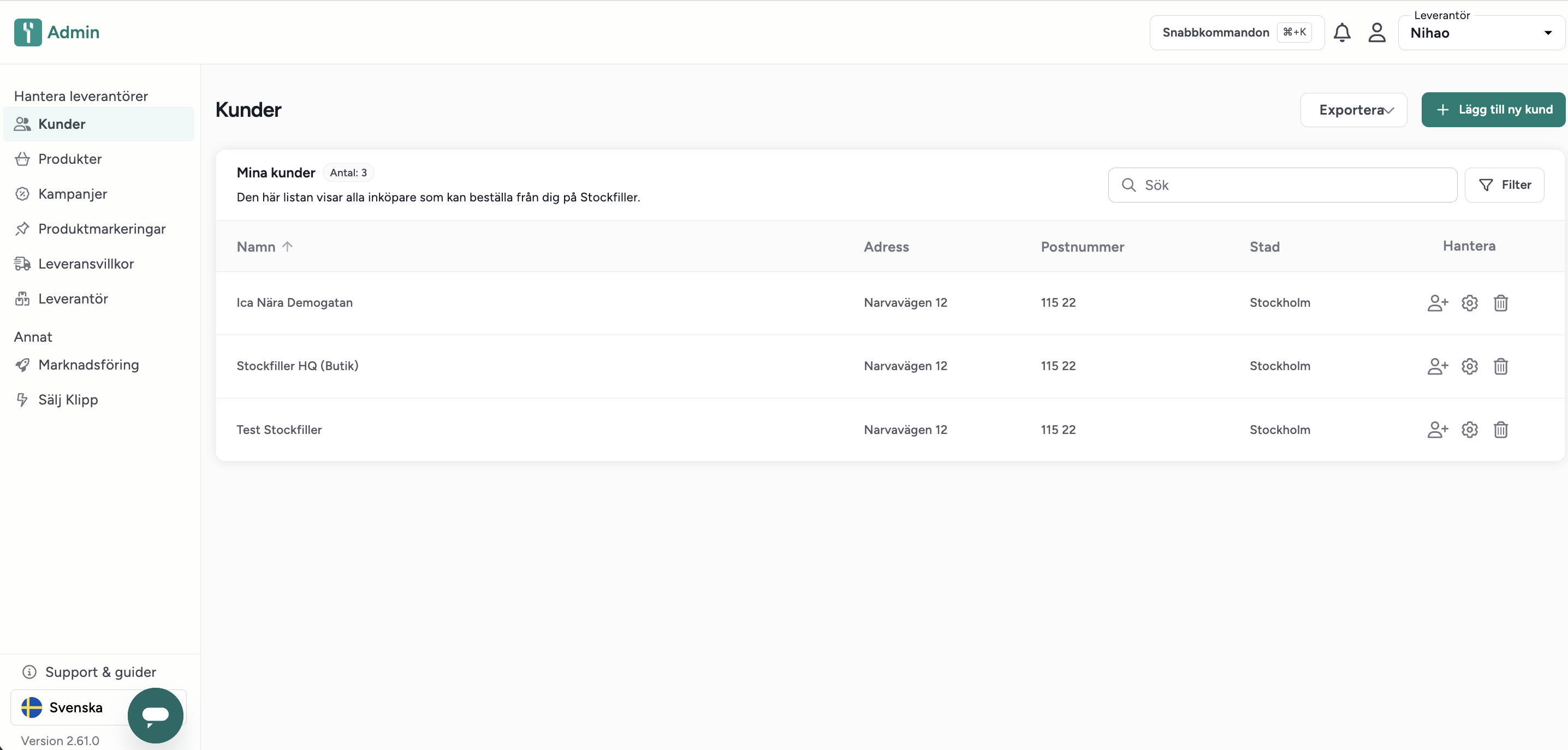This screenshot has width=1568, height=750.
Task: Click the Adress column header
Action: click(886, 247)
